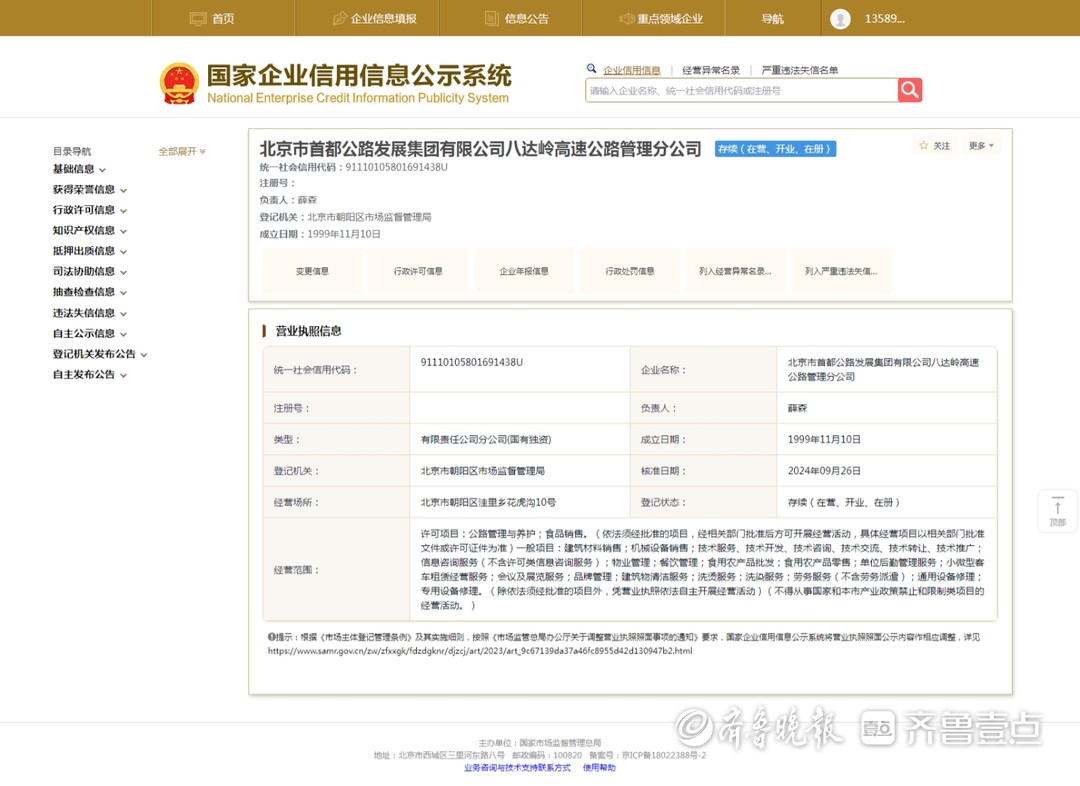Expand 登记机关发布公告 in sidebar
This screenshot has width=1080, height=786.
100,354
